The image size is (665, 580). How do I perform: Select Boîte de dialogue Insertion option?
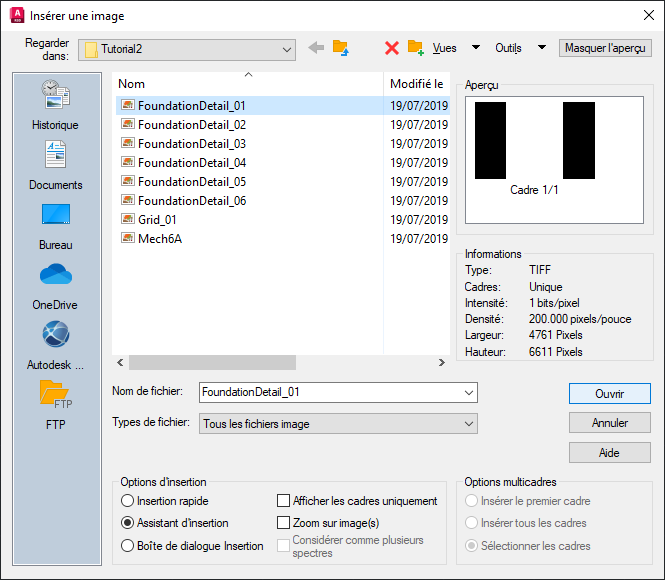pyautogui.click(x=127, y=545)
